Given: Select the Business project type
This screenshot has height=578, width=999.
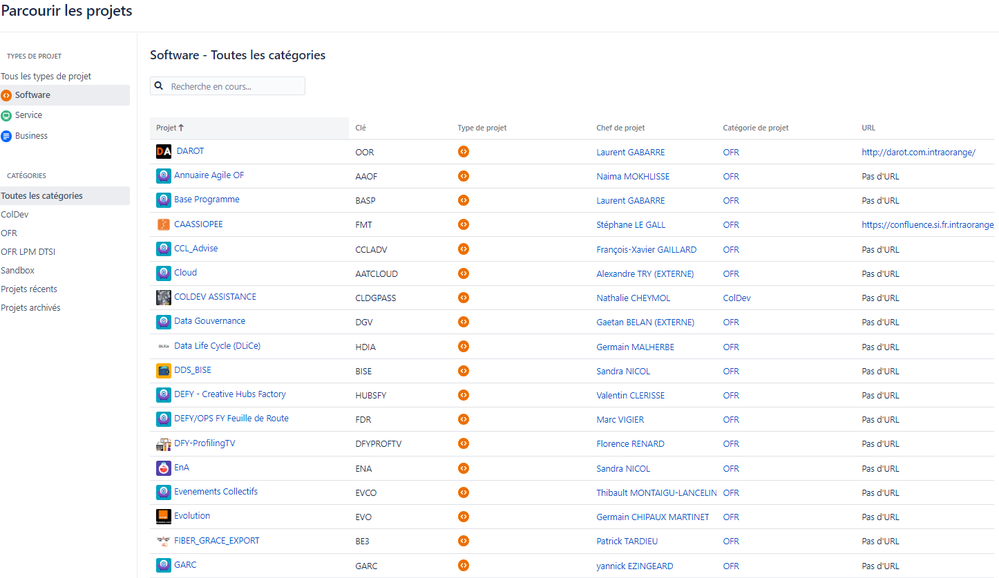Looking at the screenshot, I should coord(31,136).
